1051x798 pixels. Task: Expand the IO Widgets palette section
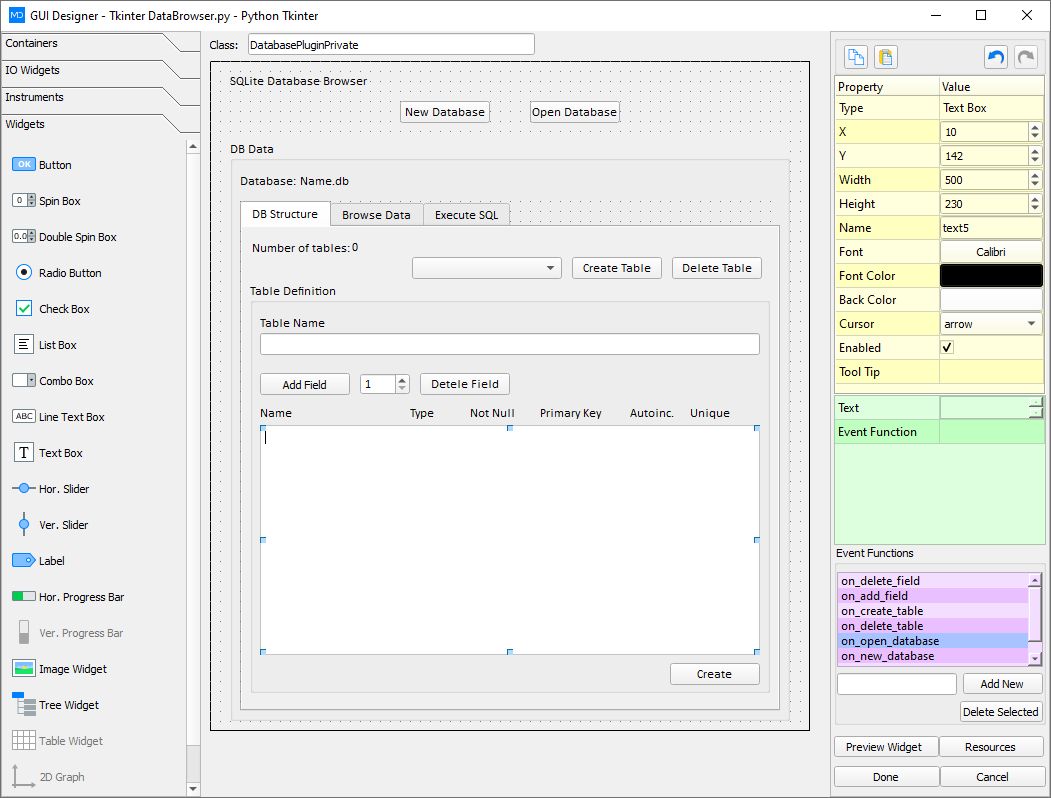tap(92, 70)
